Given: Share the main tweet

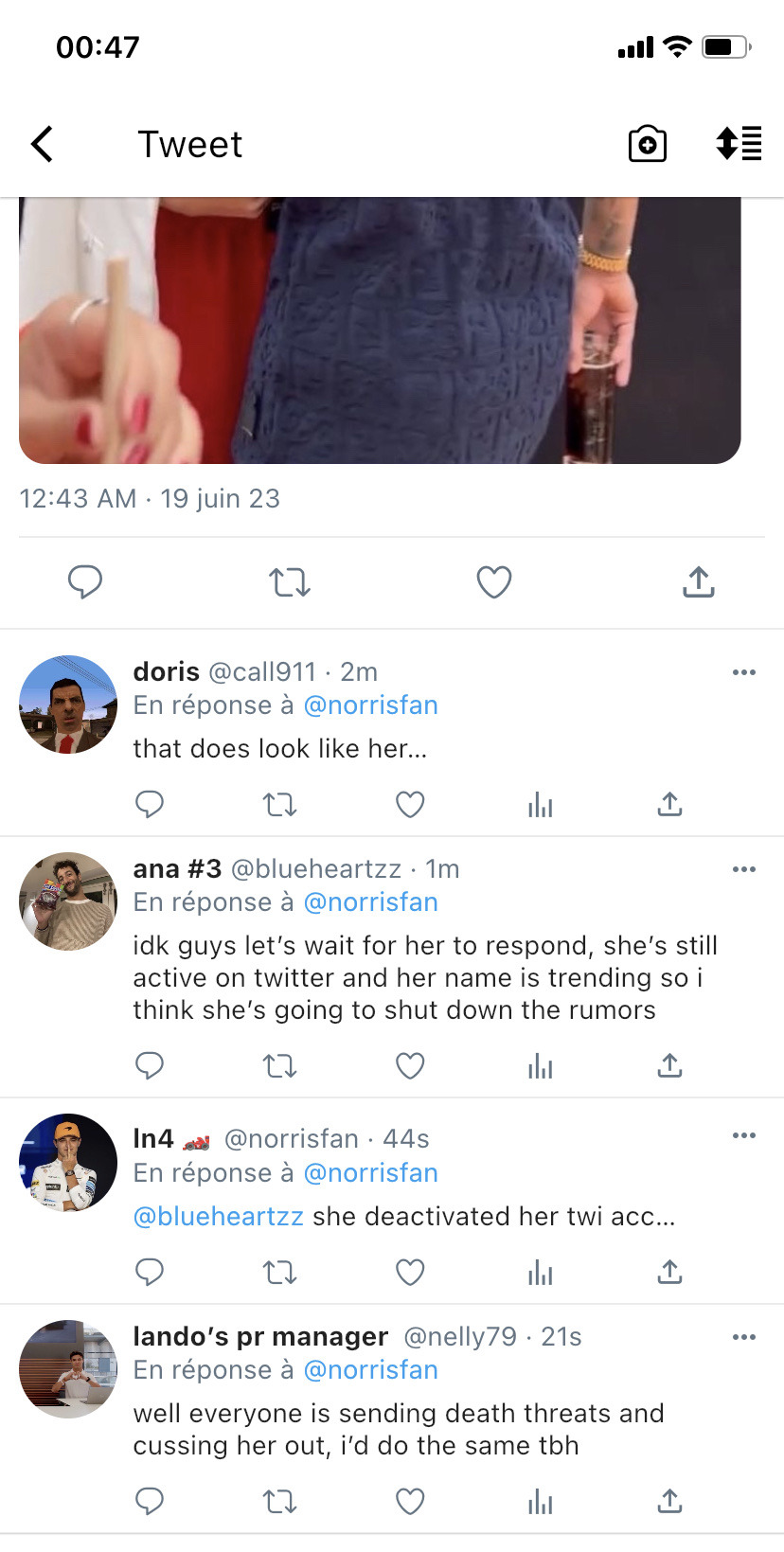Looking at the screenshot, I should point(699,581).
